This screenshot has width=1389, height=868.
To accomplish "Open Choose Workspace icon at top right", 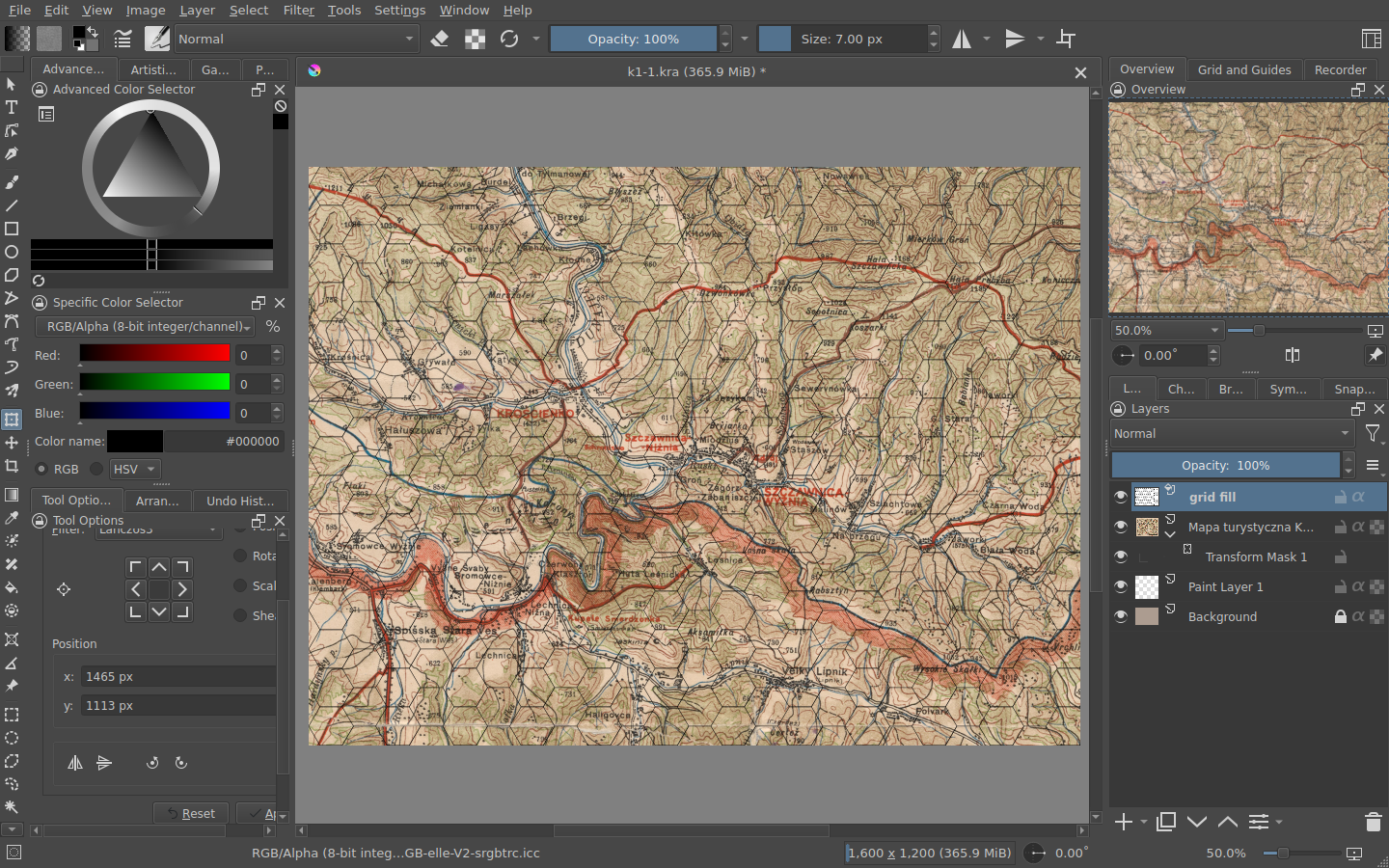I will 1371,39.
